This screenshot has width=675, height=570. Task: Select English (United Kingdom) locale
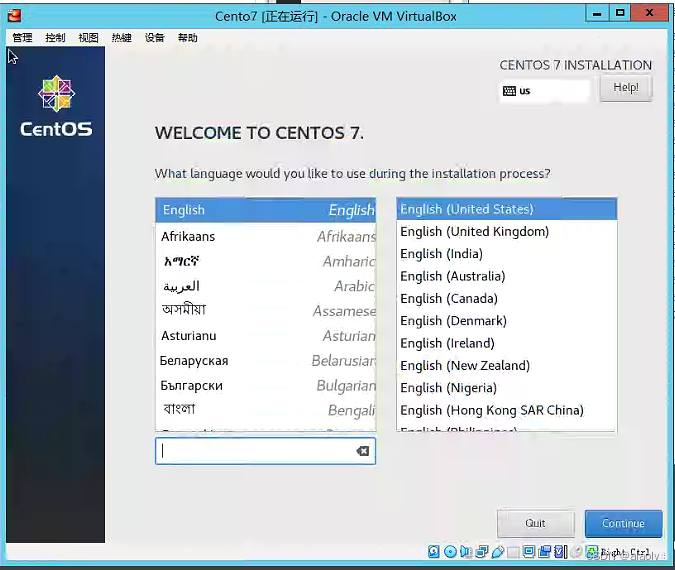[x=507, y=232]
